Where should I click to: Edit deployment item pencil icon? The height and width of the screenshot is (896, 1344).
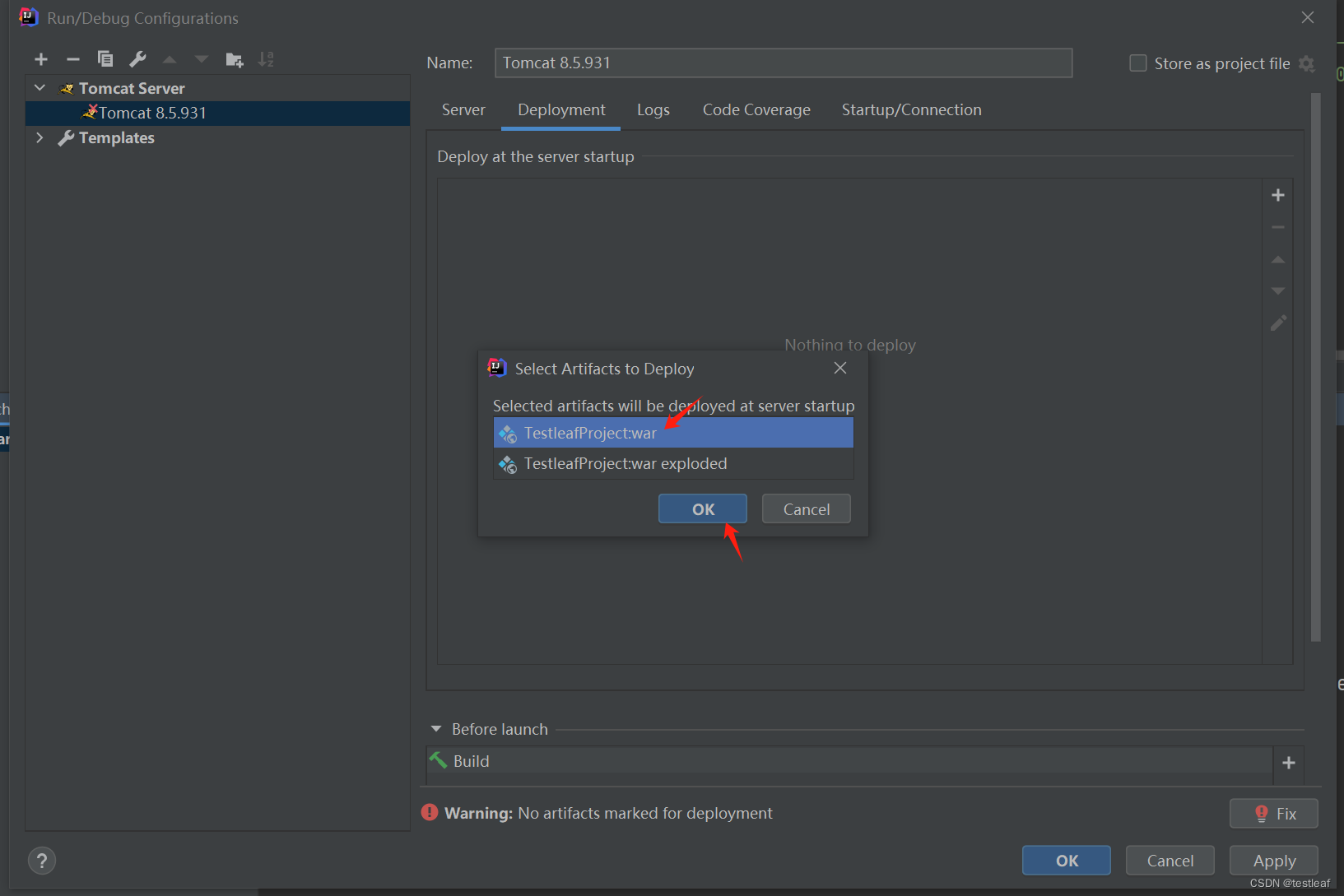(x=1278, y=323)
